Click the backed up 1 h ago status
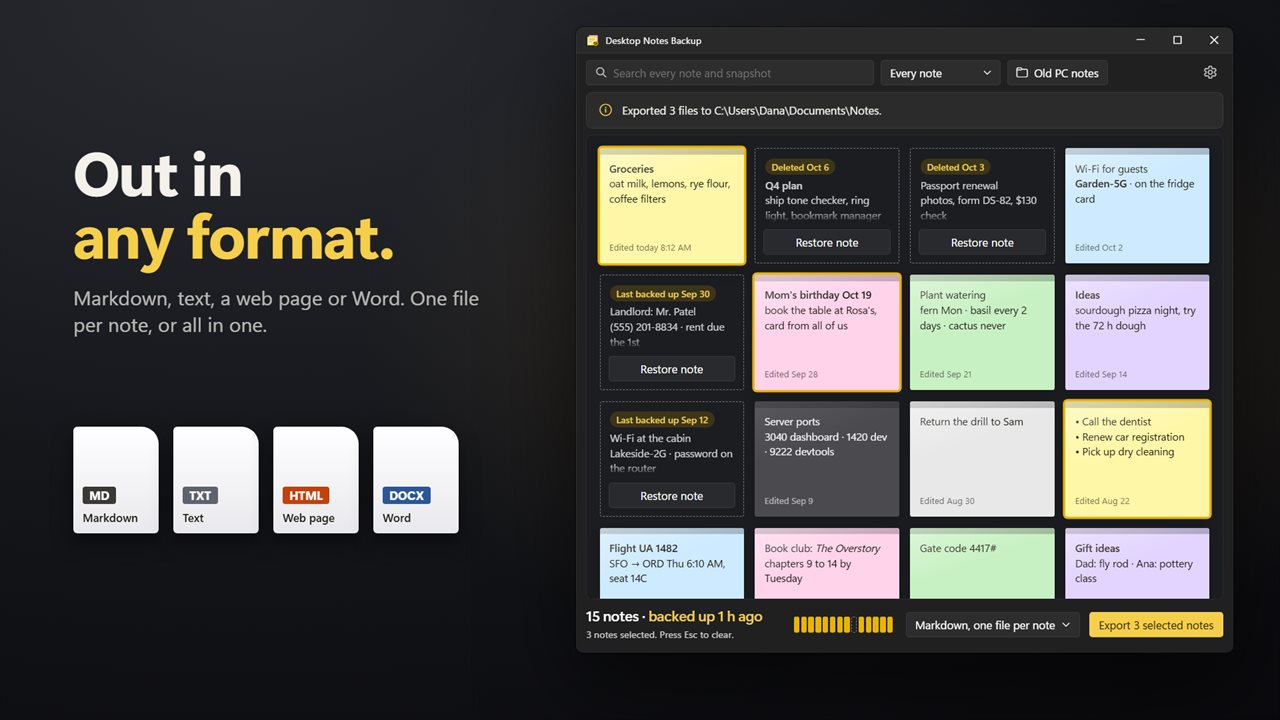Viewport: 1280px width, 720px height. point(705,617)
